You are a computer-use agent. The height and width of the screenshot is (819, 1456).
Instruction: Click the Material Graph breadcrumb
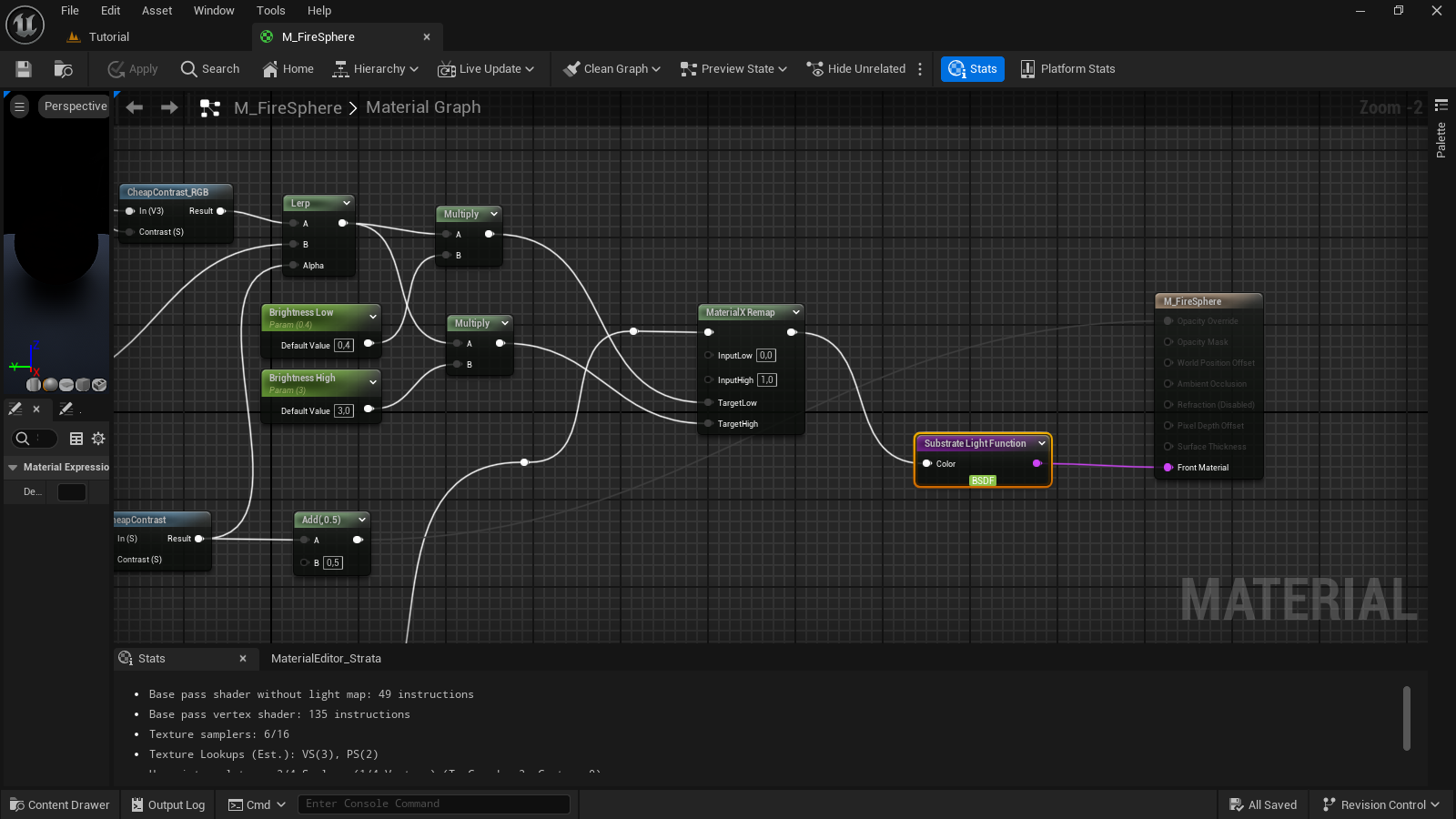pyautogui.click(x=423, y=107)
